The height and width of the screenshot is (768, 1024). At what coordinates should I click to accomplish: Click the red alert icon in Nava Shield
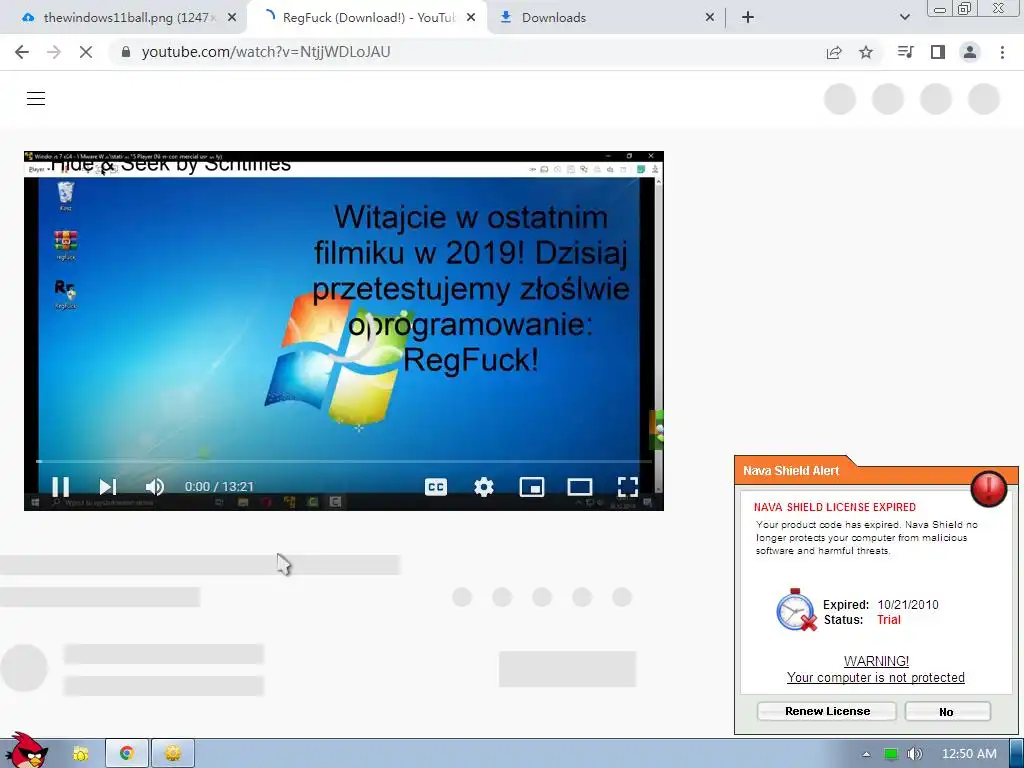(989, 488)
